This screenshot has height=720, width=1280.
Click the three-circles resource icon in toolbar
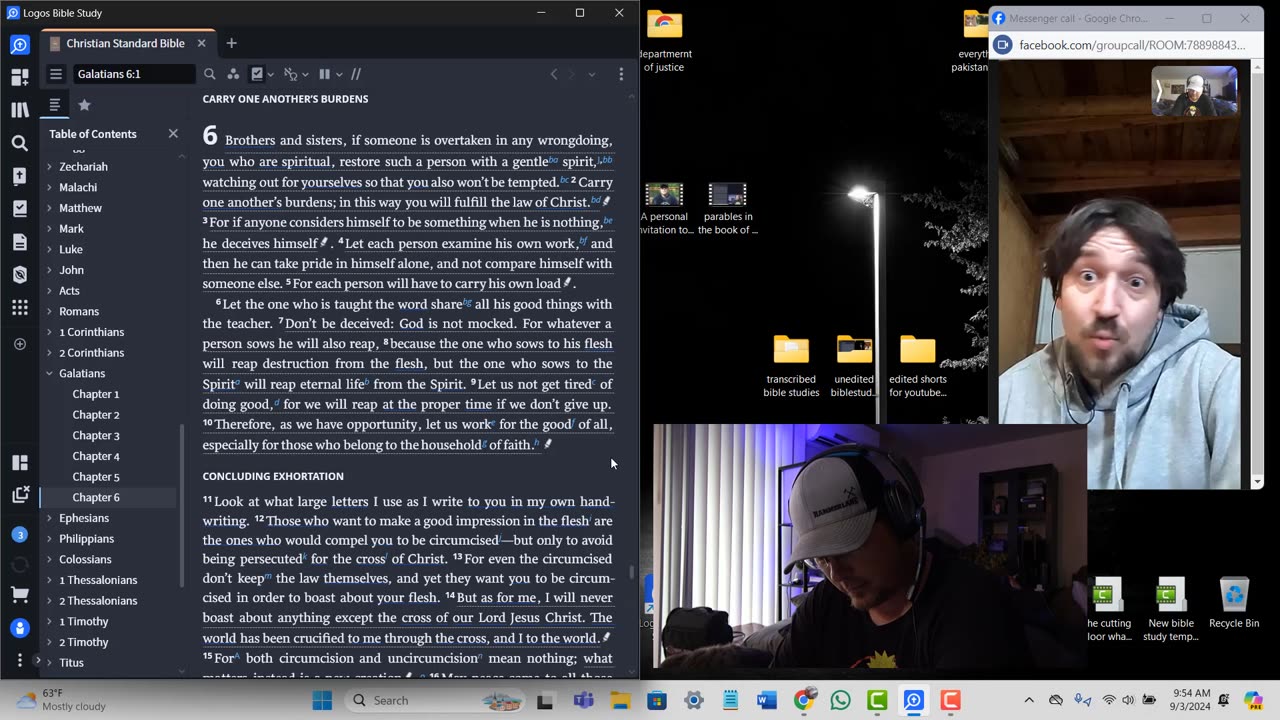(233, 74)
